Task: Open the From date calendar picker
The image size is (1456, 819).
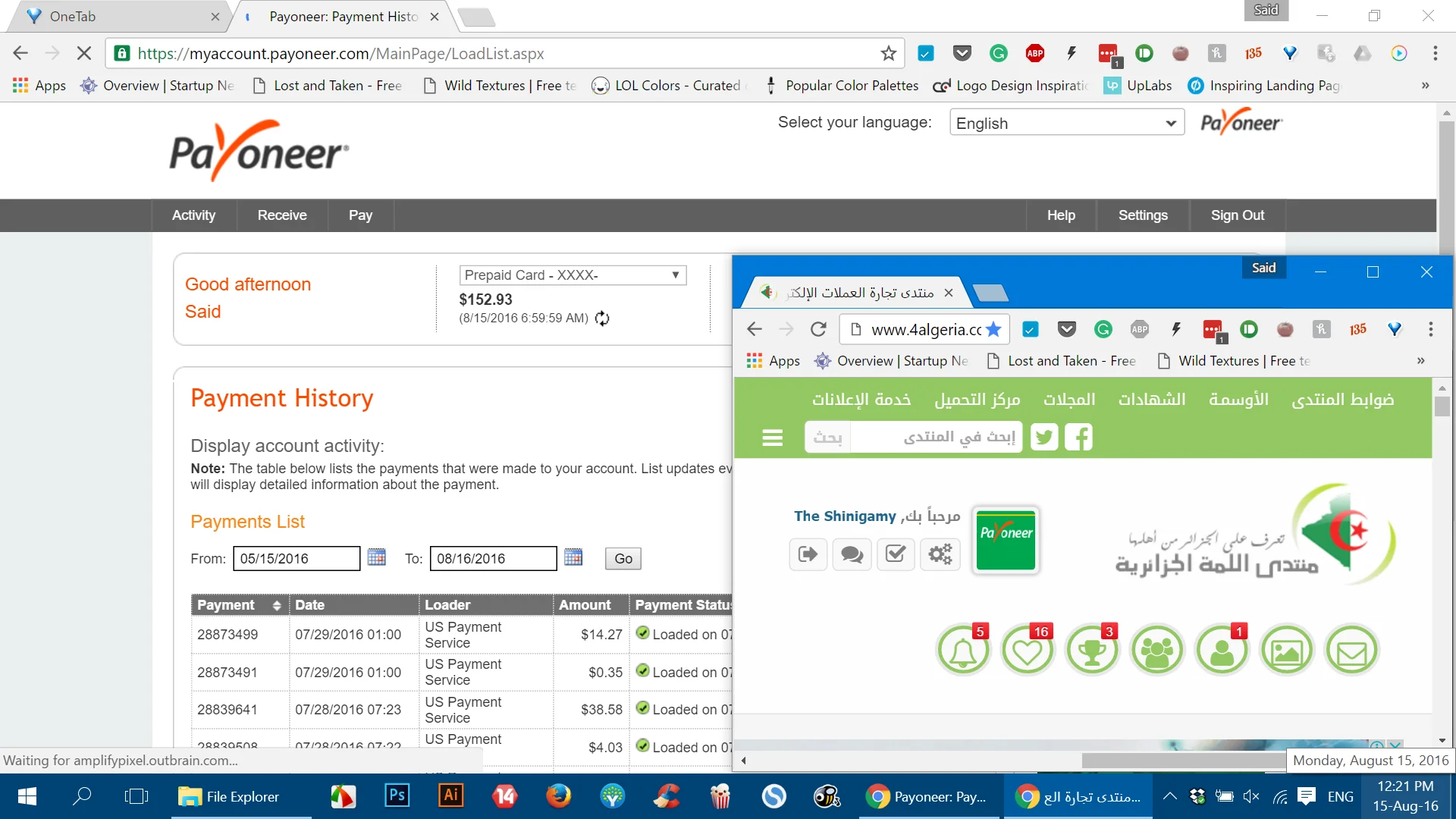Action: pos(376,557)
